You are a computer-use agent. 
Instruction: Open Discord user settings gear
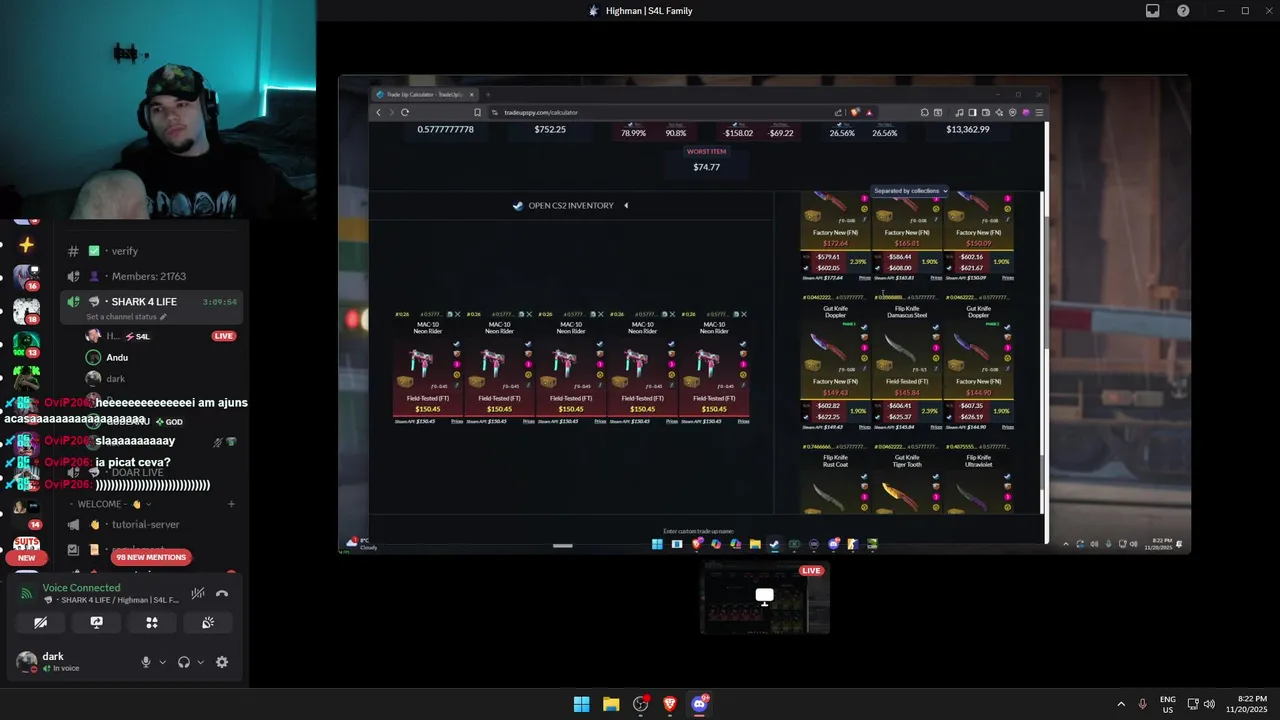[x=222, y=662]
